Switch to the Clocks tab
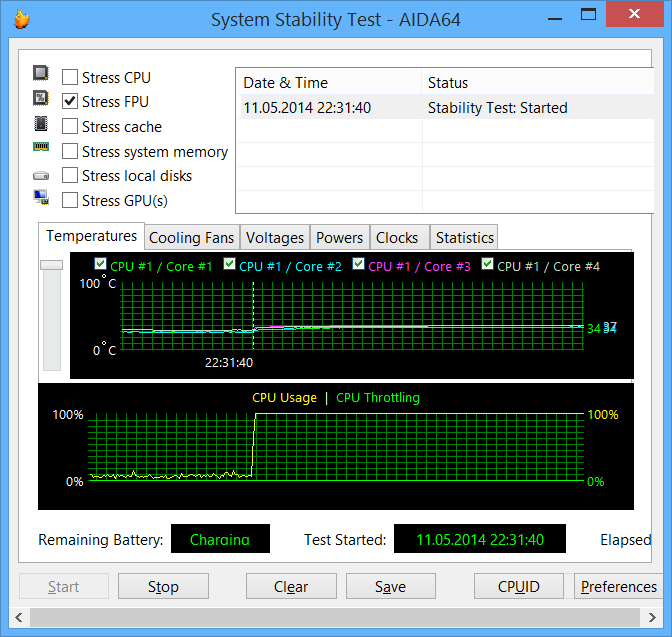 pos(399,237)
